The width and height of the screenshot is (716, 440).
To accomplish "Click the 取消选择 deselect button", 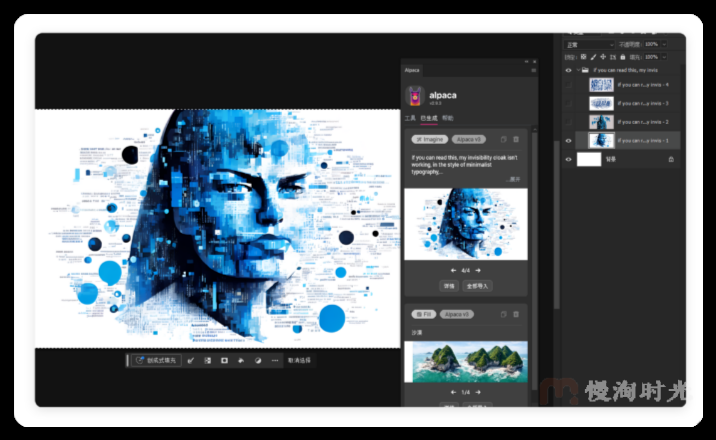I will (299, 360).
